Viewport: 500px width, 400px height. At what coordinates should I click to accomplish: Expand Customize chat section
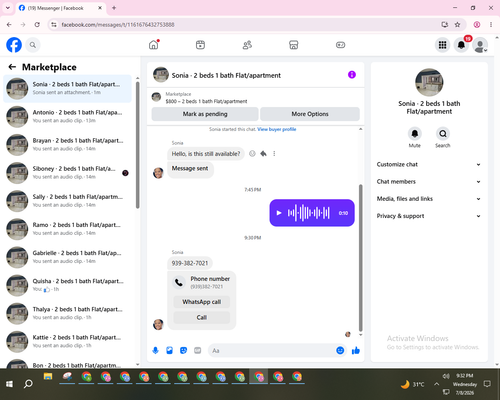click(x=429, y=164)
